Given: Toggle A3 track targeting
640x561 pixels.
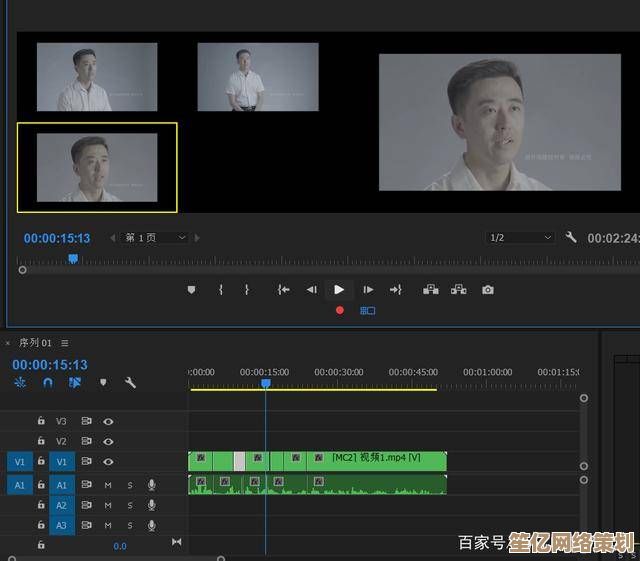Looking at the screenshot, I should click(62, 525).
